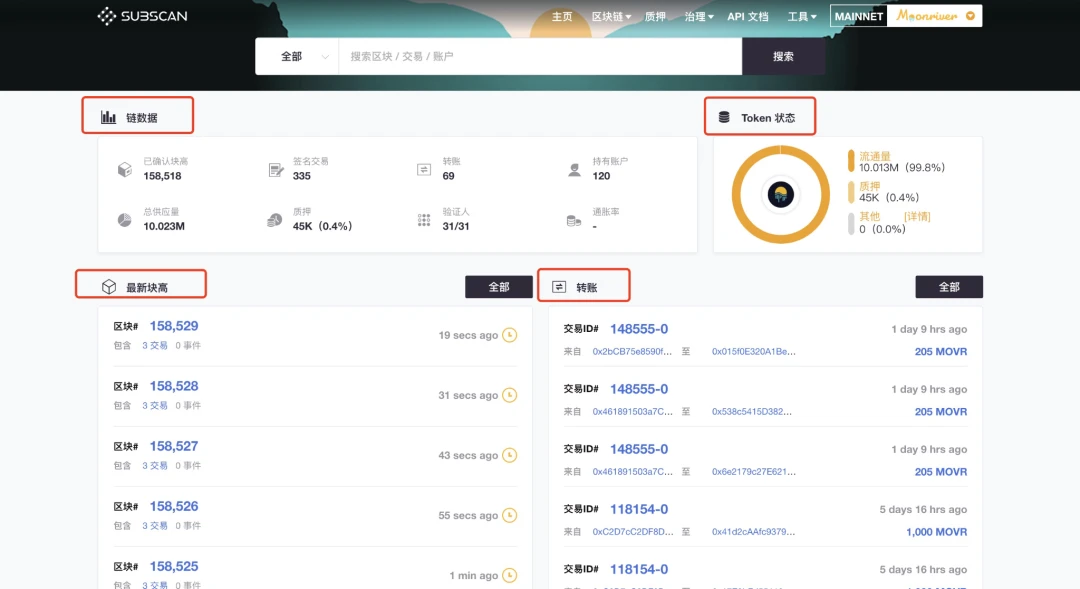The width and height of the screenshot is (1080, 589).
Task: Click the clock icon for block 158,529
Action: coord(510,335)
